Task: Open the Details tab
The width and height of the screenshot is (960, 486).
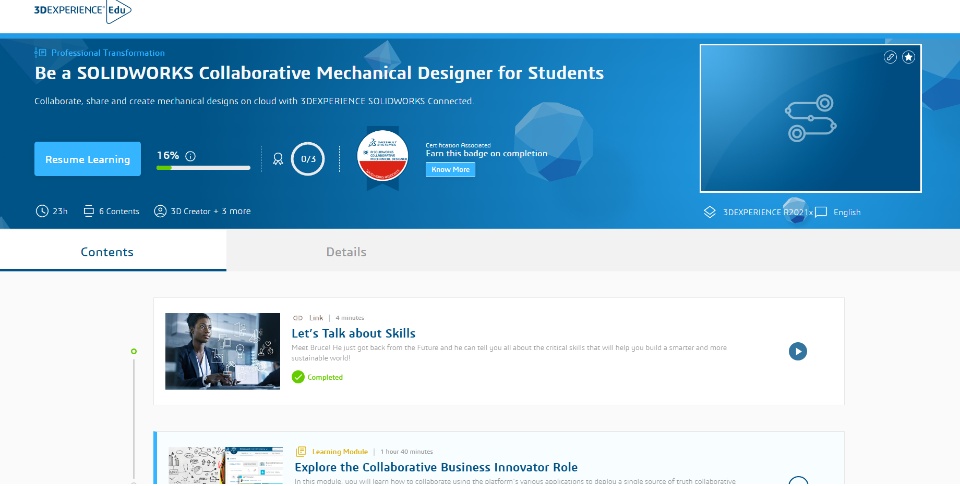Action: (x=346, y=252)
